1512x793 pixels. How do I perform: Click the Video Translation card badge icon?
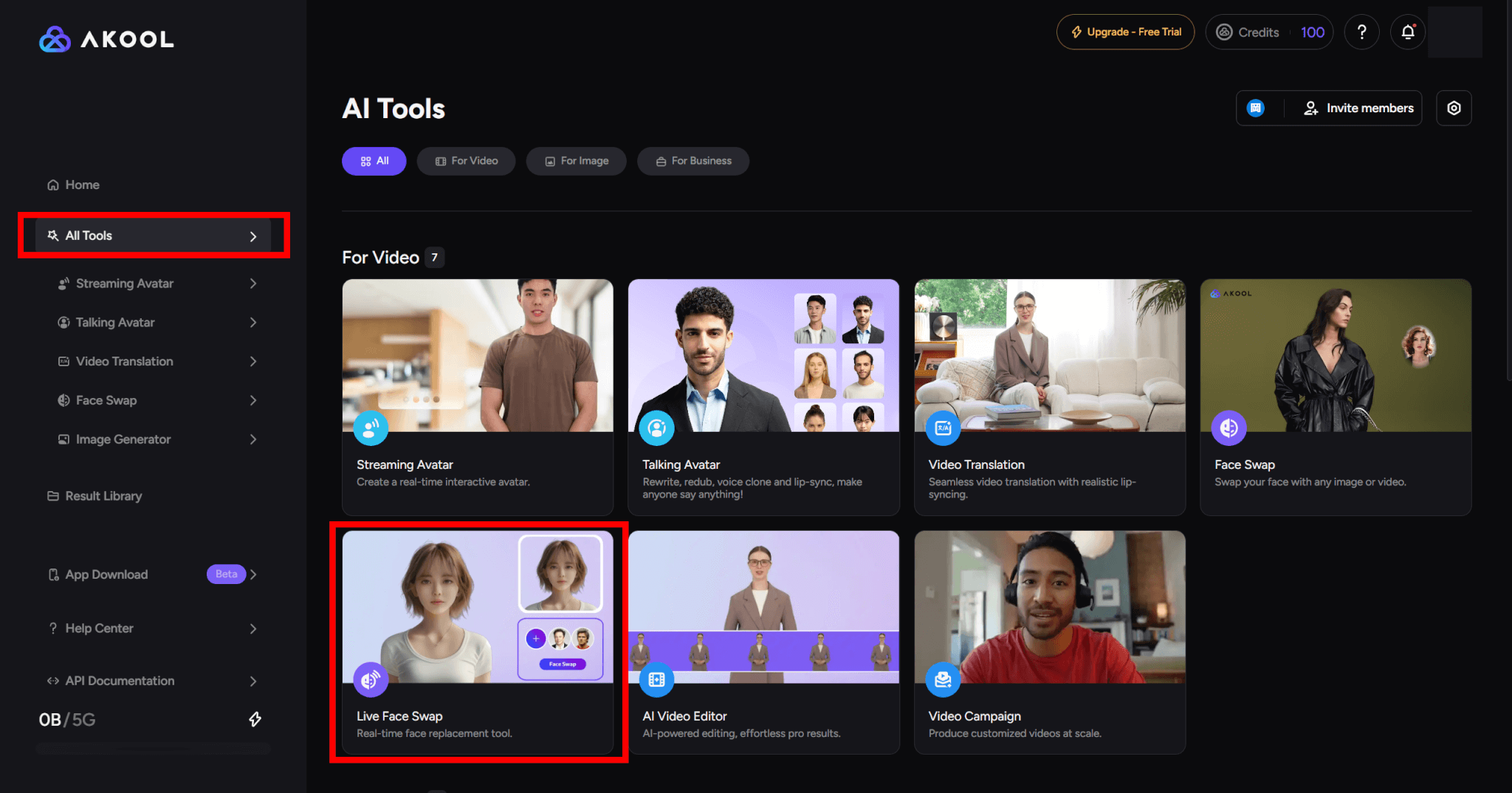943,428
